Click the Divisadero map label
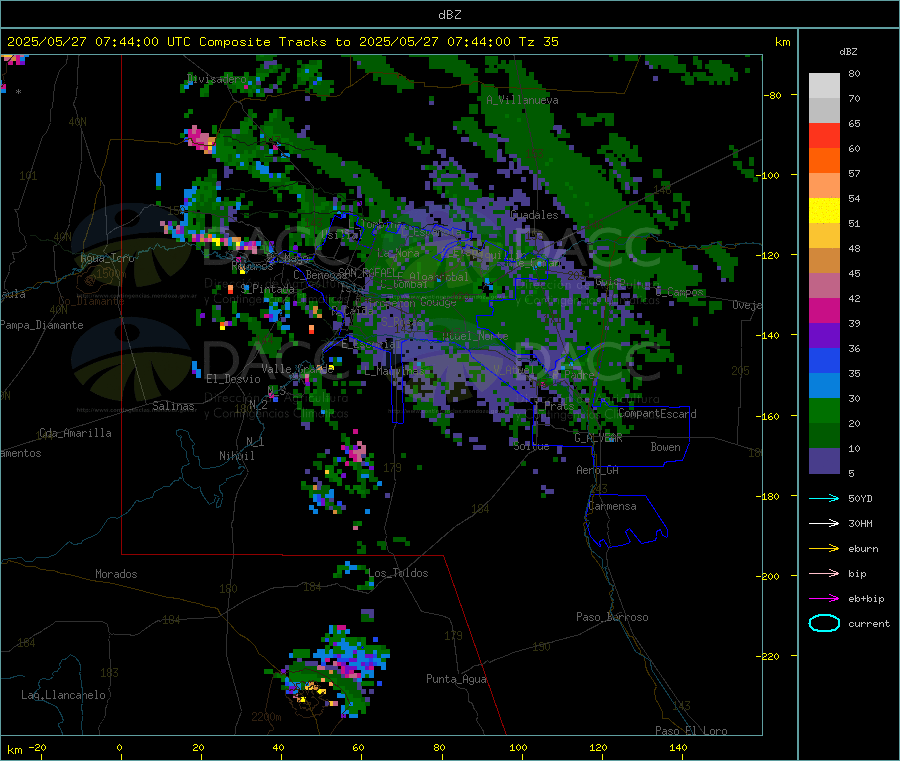The height and width of the screenshot is (761, 900). [217, 79]
